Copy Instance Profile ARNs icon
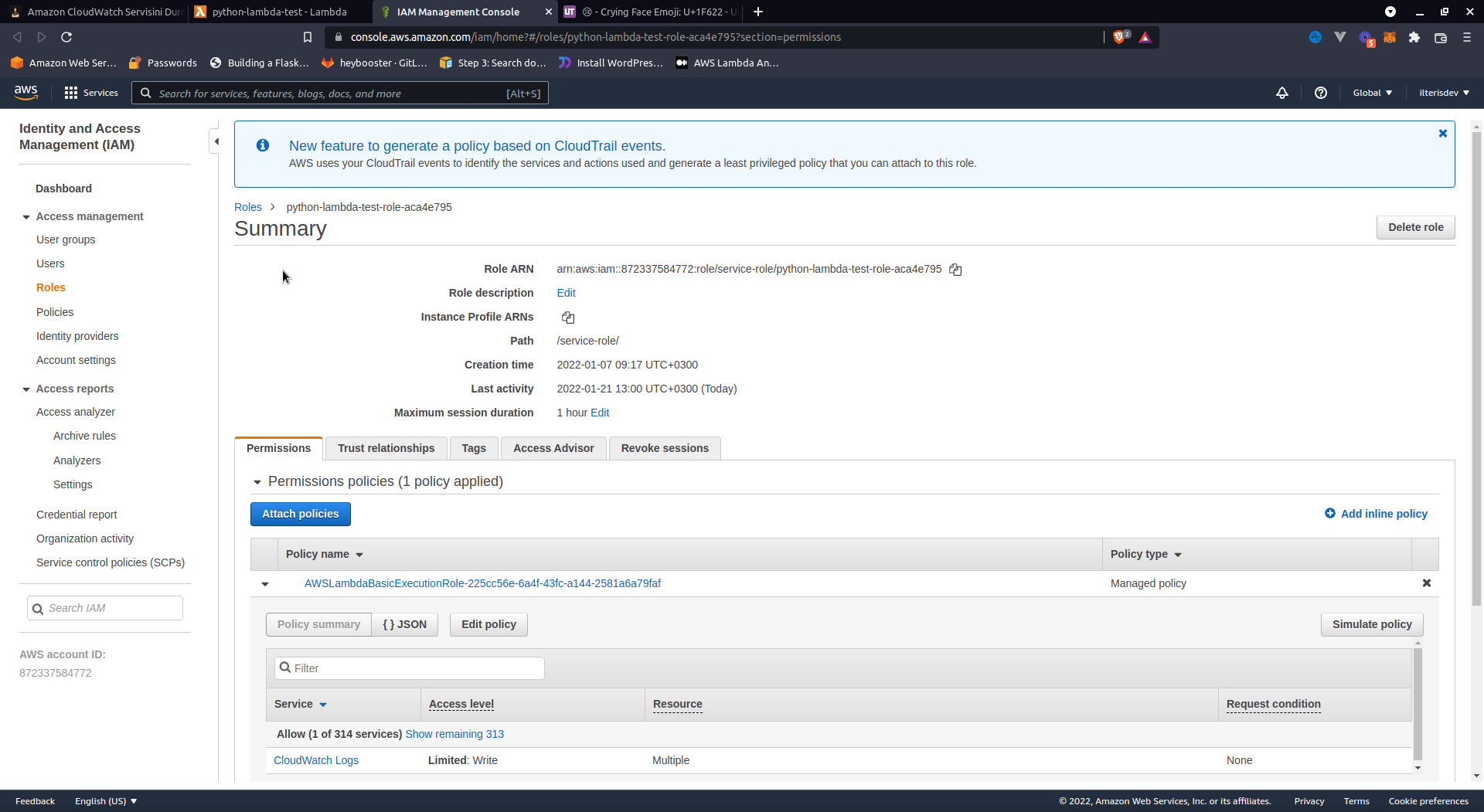Image resolution: width=1484 pixels, height=812 pixels. pos(568,318)
